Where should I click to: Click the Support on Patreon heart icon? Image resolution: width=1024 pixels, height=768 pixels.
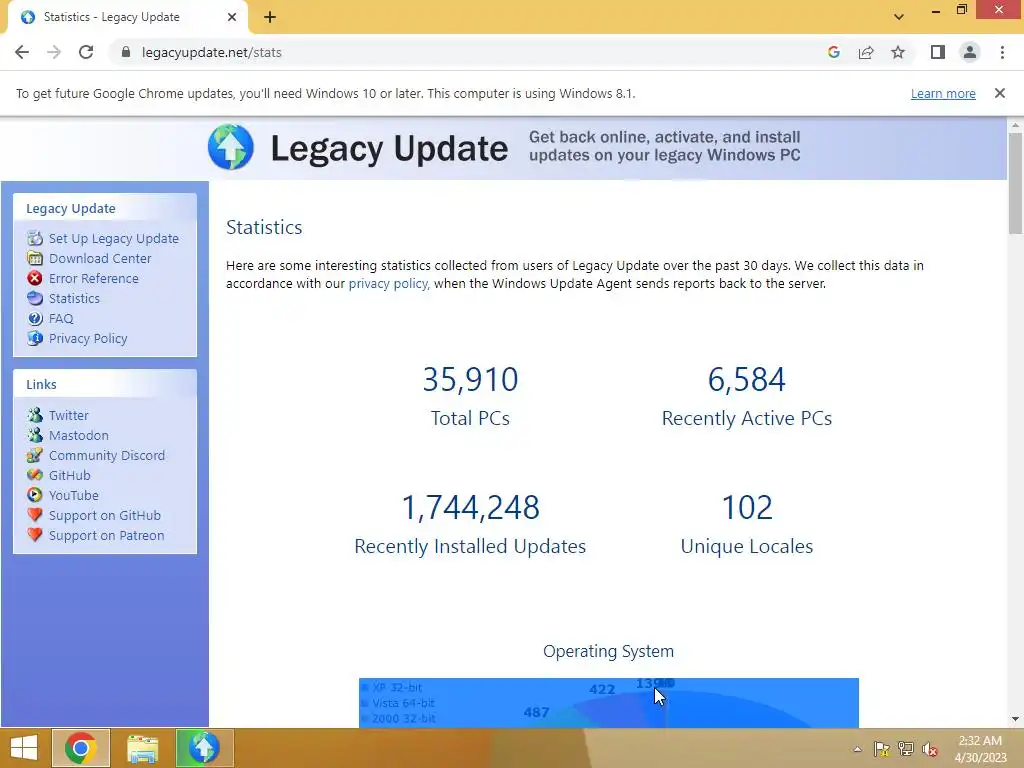tap(35, 535)
